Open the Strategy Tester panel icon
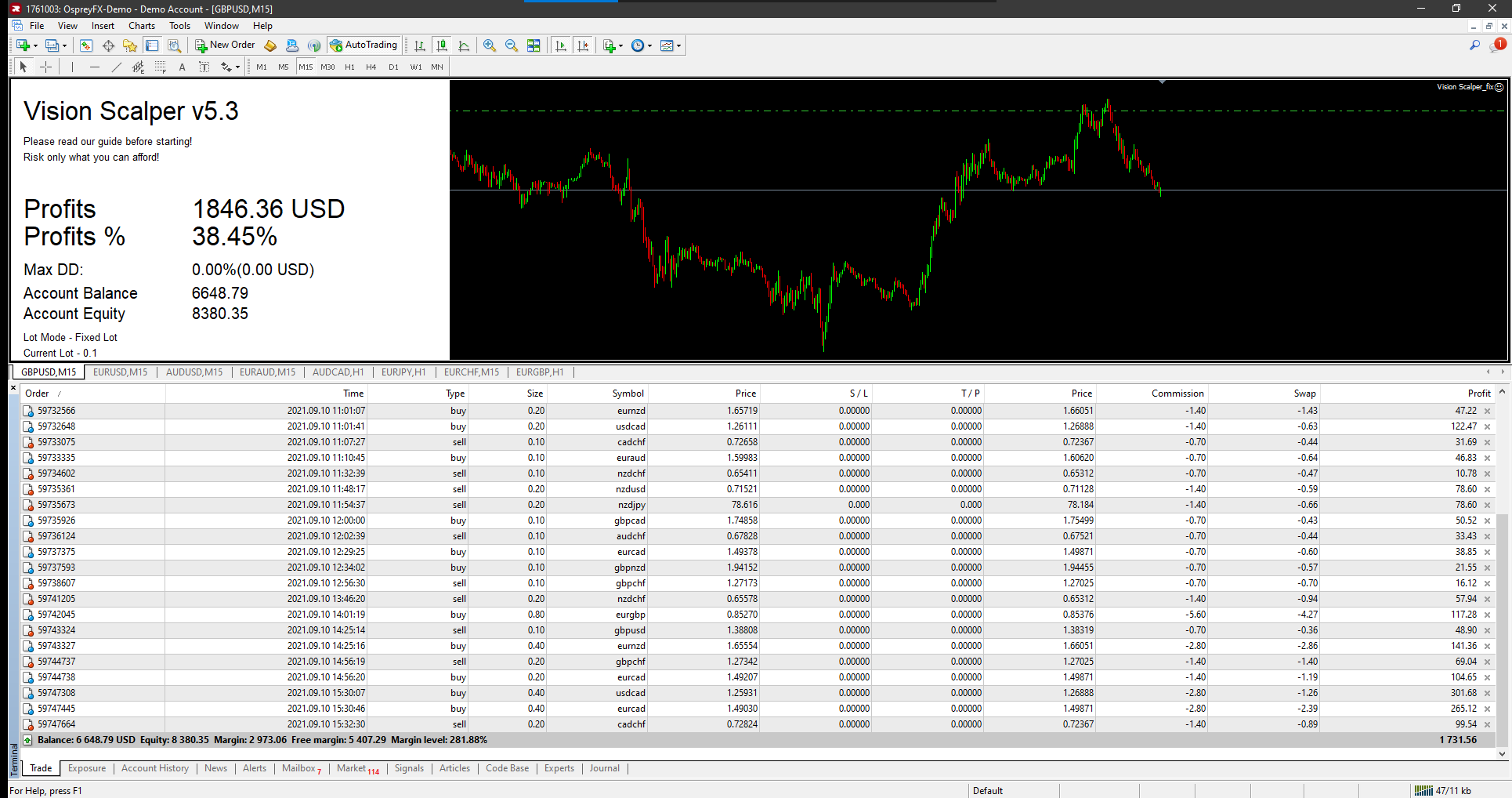Image resolution: width=1512 pixels, height=798 pixels. tap(174, 45)
